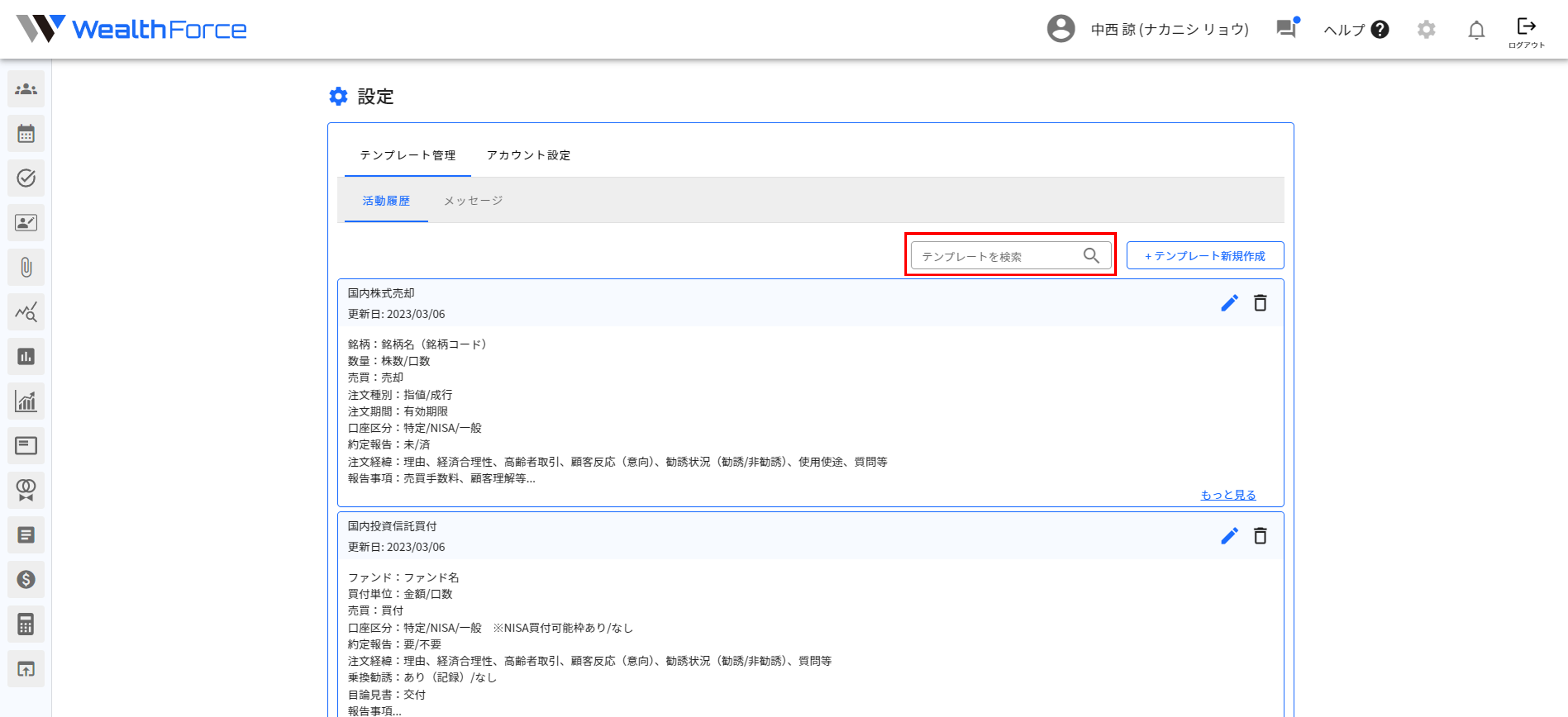The height and width of the screenshot is (717, 1568).
Task: Open the calendar icon in sidebar
Action: tap(26, 134)
